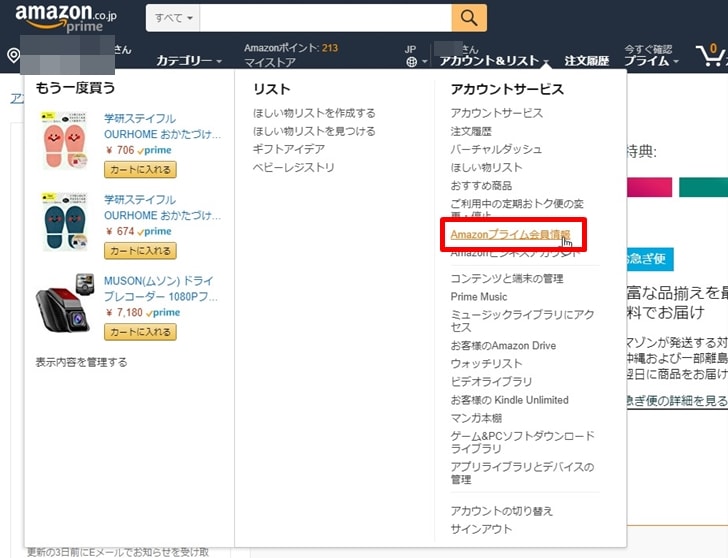Open バーチャルダッシュ menu entry
This screenshot has height=558, width=728.
496,149
